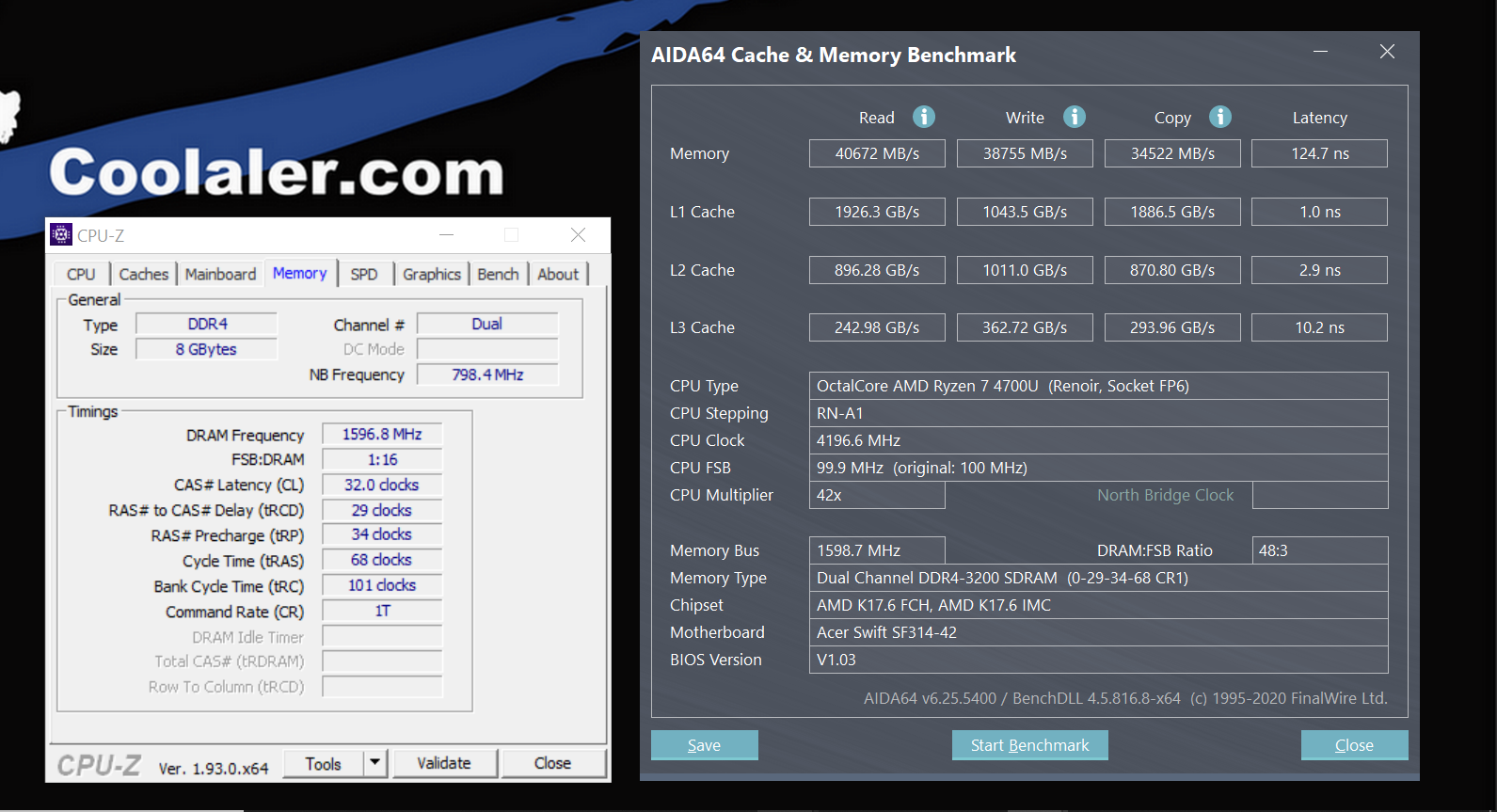Close CPU-Z with the title bar X
1497x812 pixels.
click(x=578, y=234)
